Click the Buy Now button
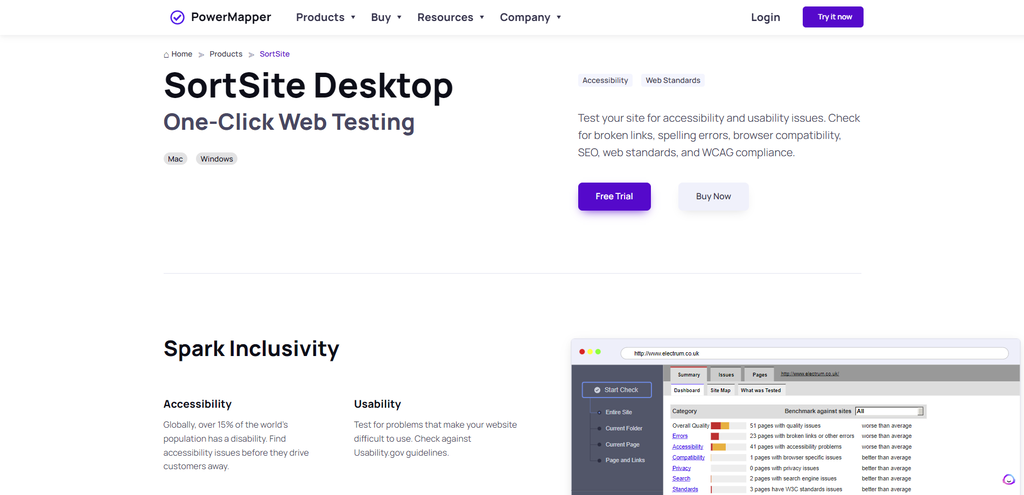The height and width of the screenshot is (495, 1024). pos(713,197)
